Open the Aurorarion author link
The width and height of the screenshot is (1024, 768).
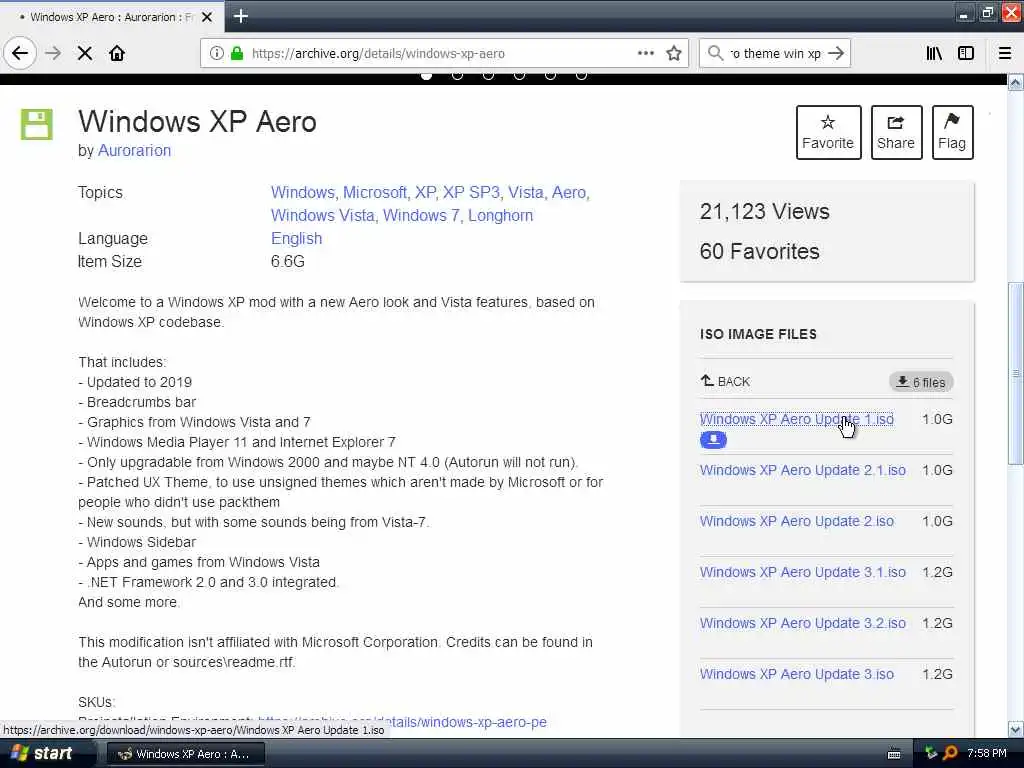[x=135, y=150]
